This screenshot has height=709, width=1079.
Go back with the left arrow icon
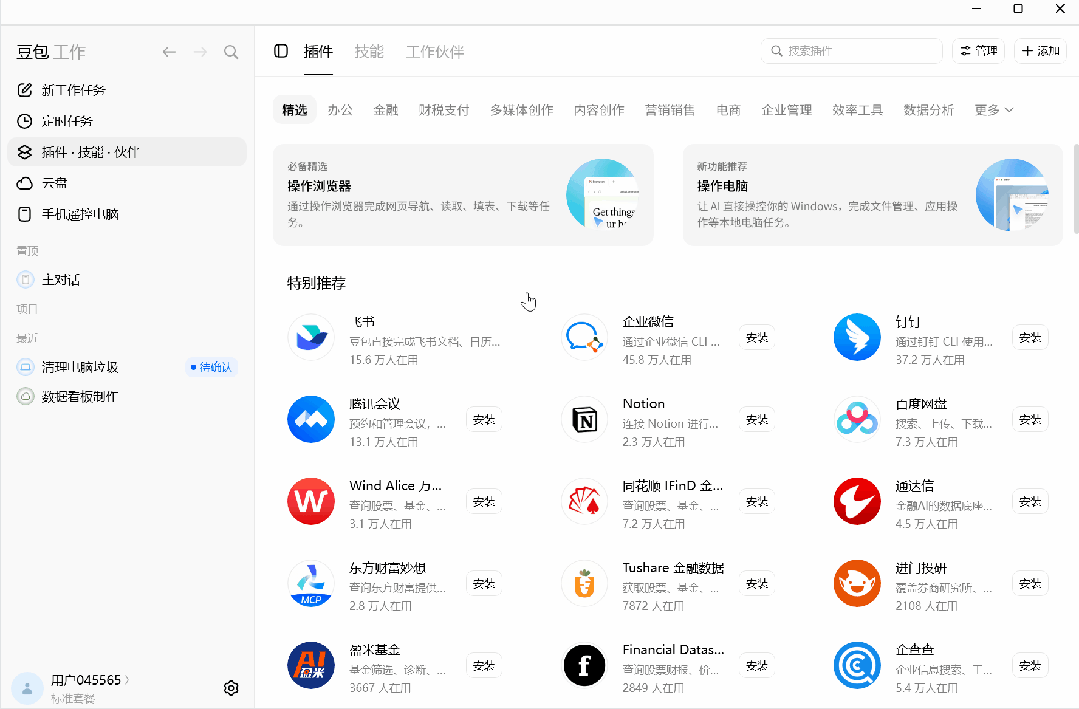coord(169,52)
